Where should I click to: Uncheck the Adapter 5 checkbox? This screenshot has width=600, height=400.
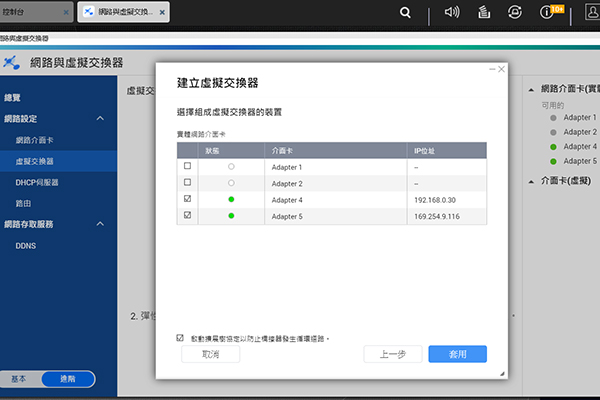pyautogui.click(x=188, y=215)
